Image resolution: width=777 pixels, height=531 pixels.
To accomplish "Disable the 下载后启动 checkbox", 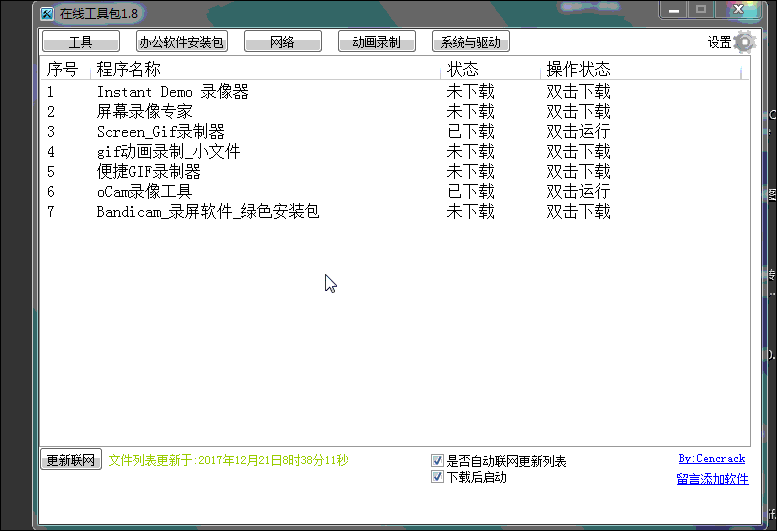I will point(437,477).
